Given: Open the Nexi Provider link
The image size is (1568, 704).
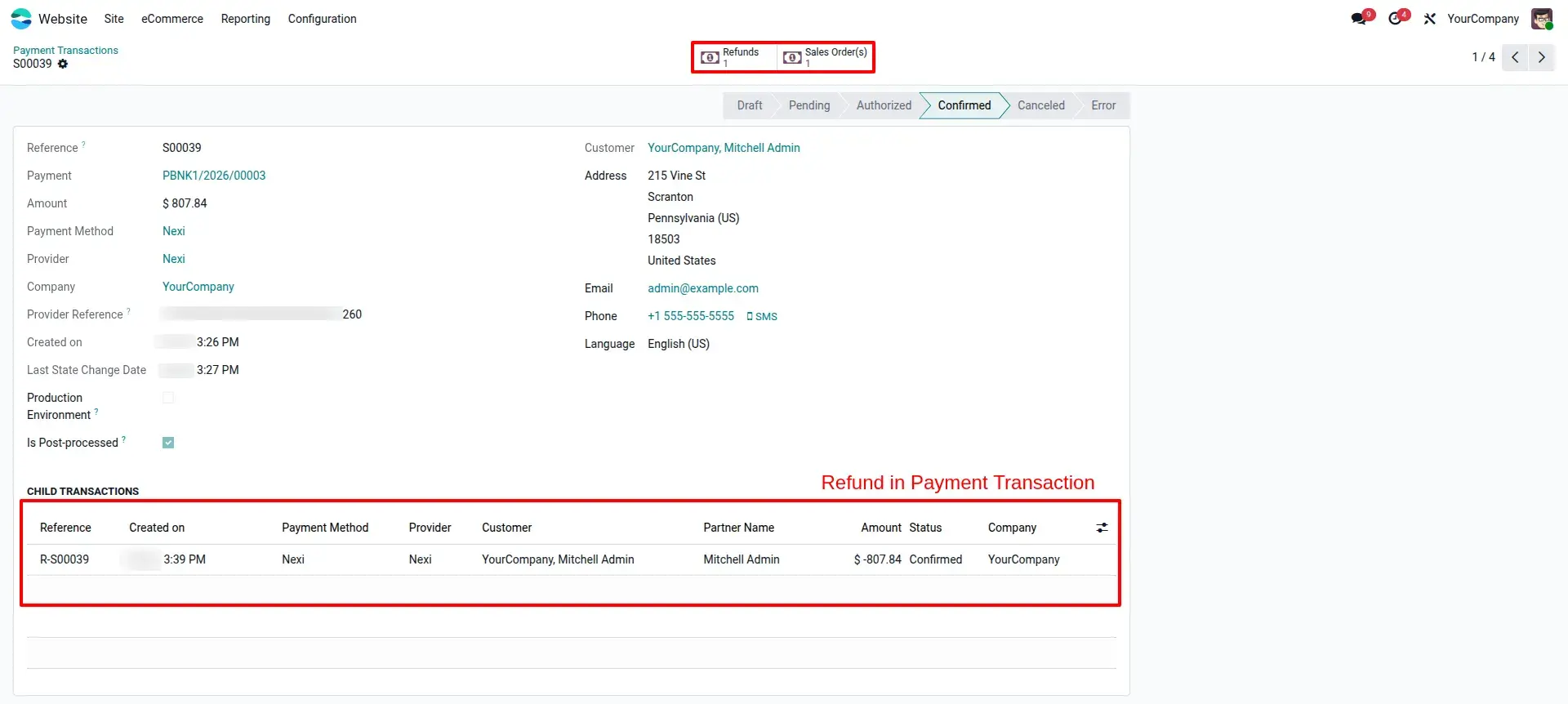Looking at the screenshot, I should click(174, 259).
